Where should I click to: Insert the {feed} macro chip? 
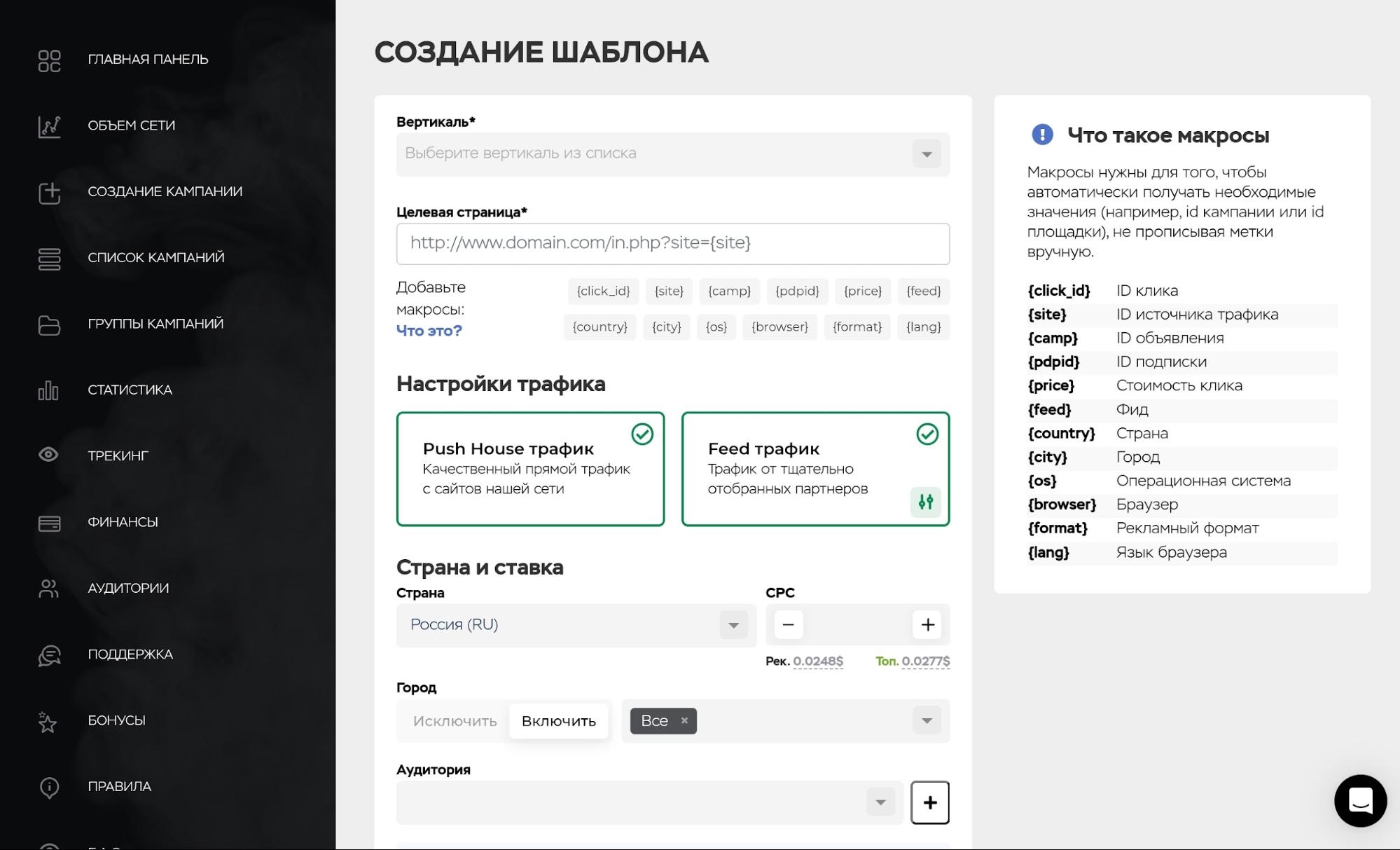tap(924, 291)
